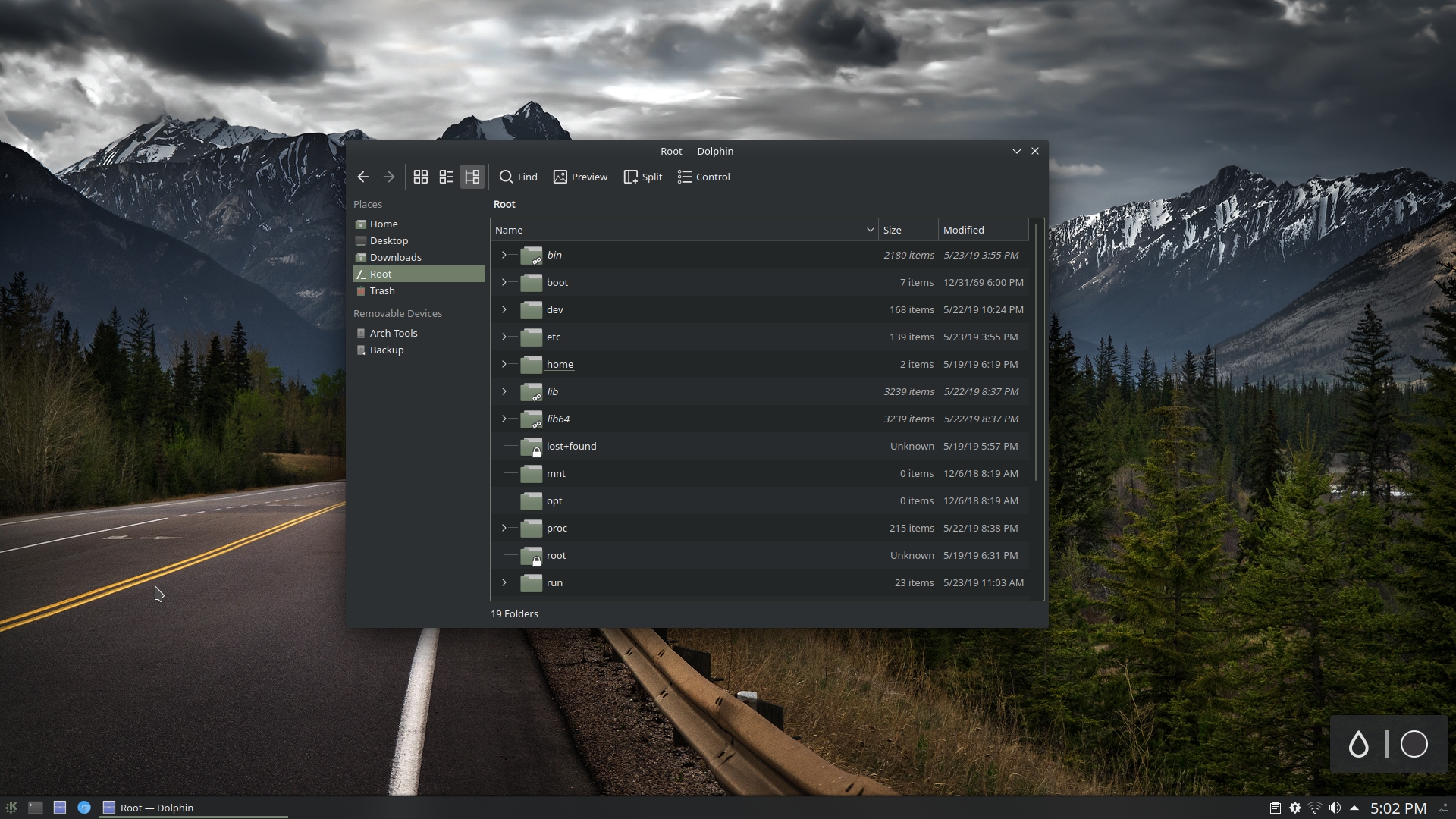This screenshot has width=1456, height=819.
Task: Select the home folder icon
Action: pos(532,365)
